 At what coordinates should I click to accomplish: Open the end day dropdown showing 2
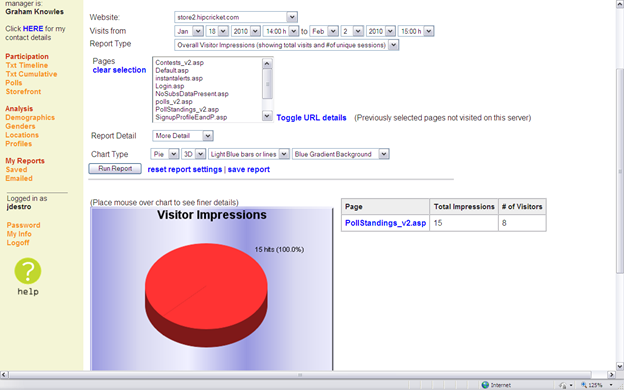[x=352, y=31]
